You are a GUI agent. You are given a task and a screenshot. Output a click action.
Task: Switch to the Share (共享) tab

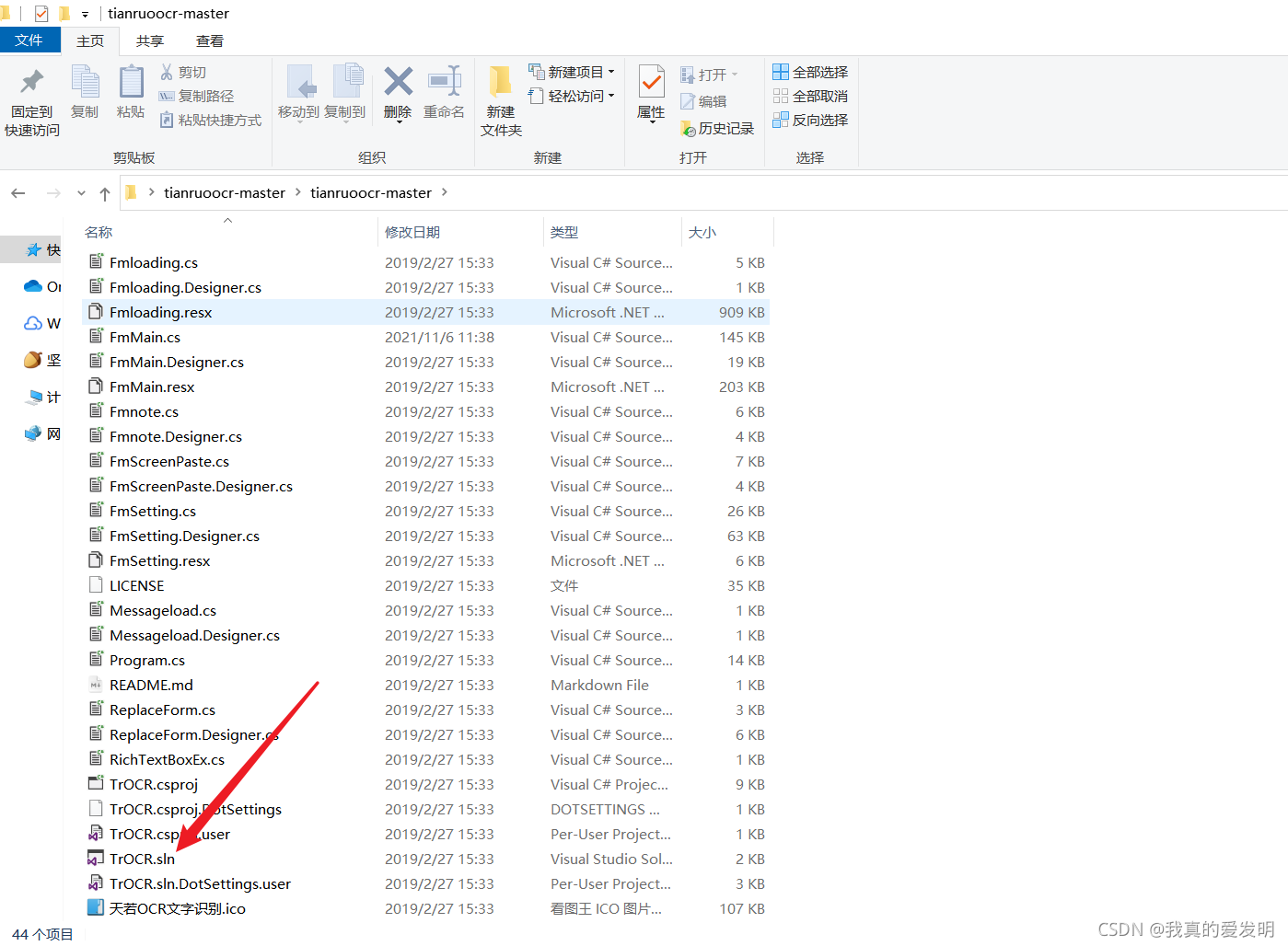(x=150, y=40)
